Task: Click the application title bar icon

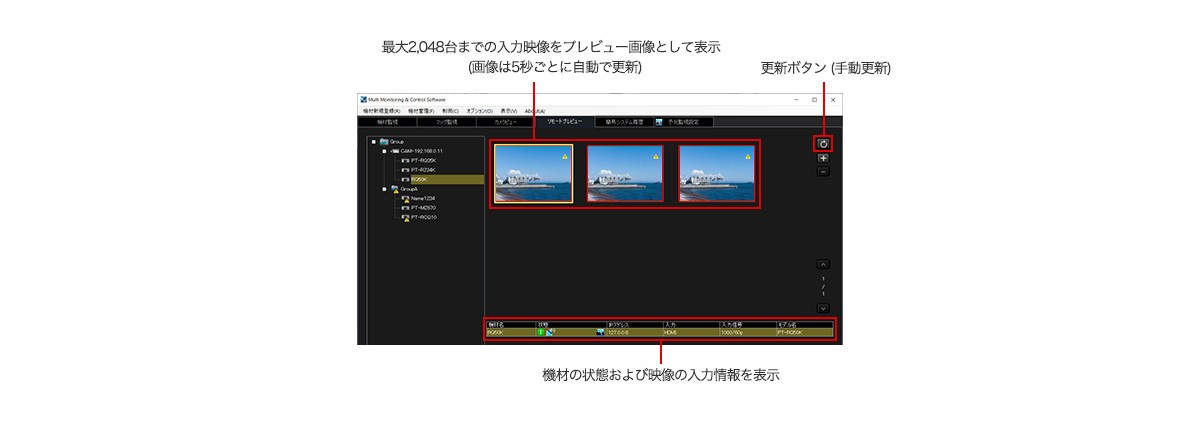Action: [363, 100]
